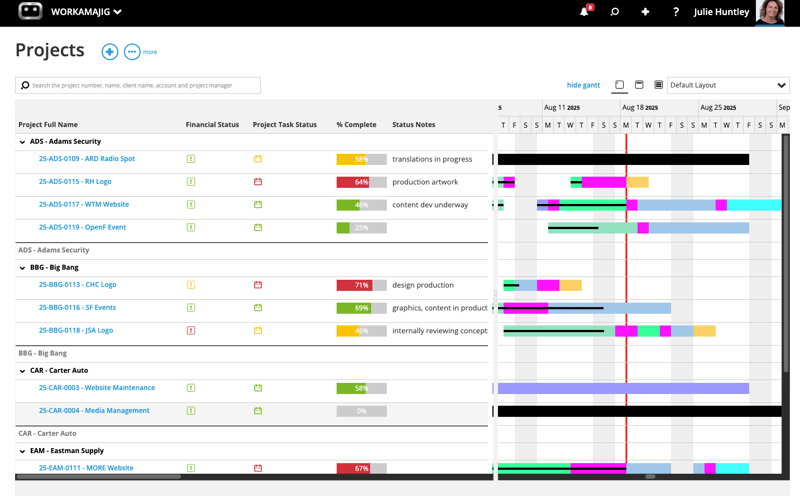Click task status calendar icon for RH Logo

tap(258, 182)
